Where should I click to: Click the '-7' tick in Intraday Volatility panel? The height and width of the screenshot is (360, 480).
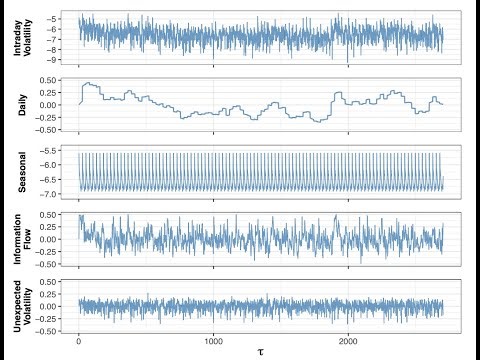[52, 40]
